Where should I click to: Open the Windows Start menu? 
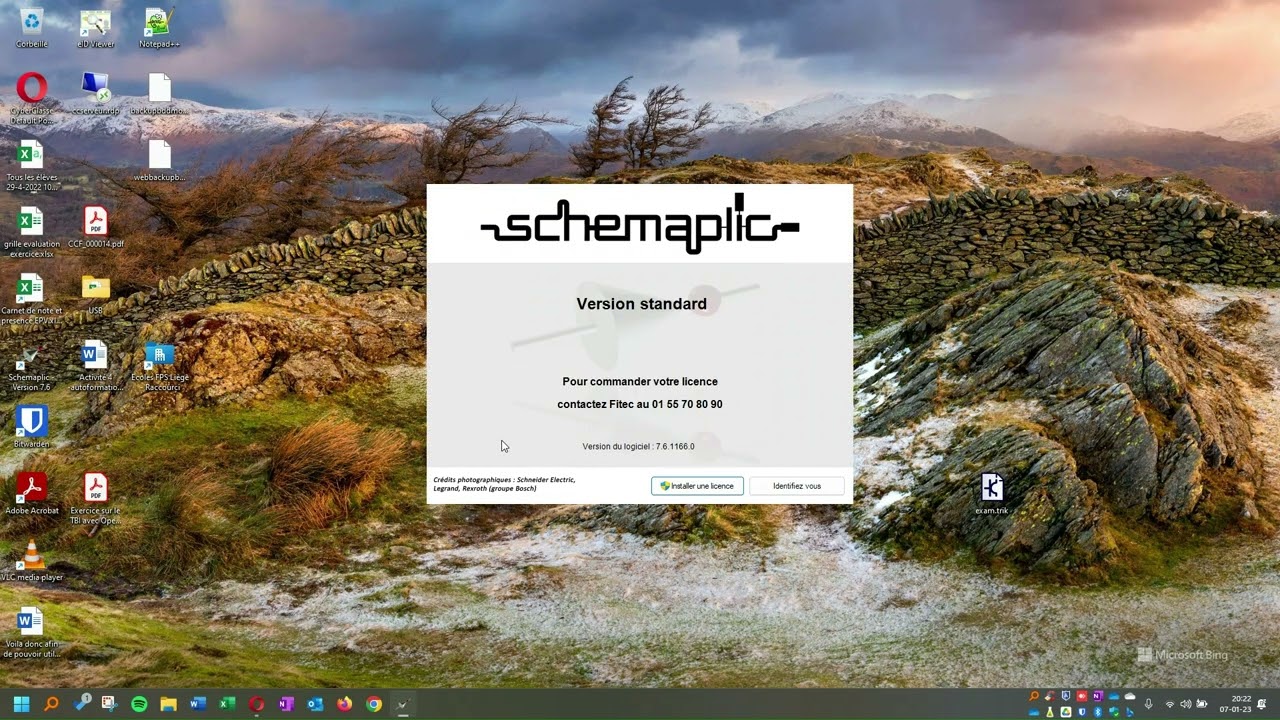[x=21, y=704]
